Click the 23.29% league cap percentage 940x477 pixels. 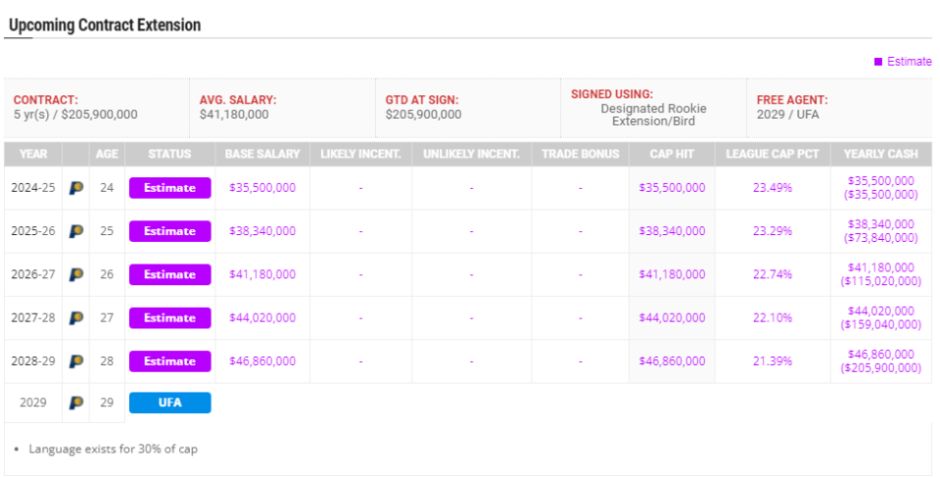(772, 231)
